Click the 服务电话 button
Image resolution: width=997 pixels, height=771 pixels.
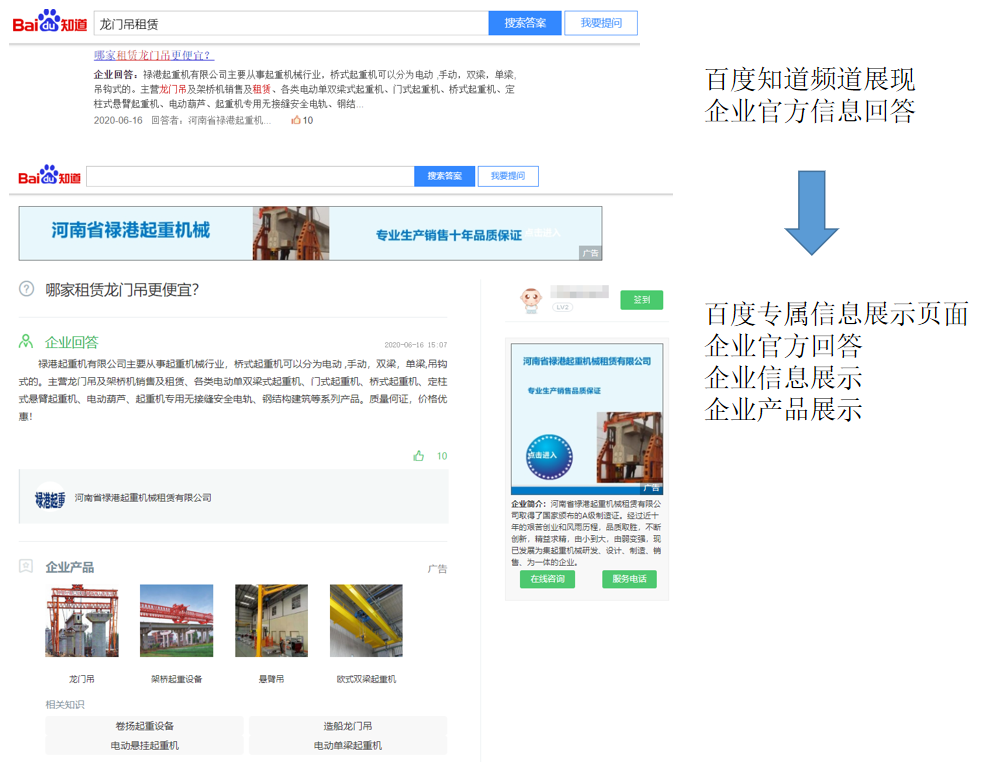point(629,579)
